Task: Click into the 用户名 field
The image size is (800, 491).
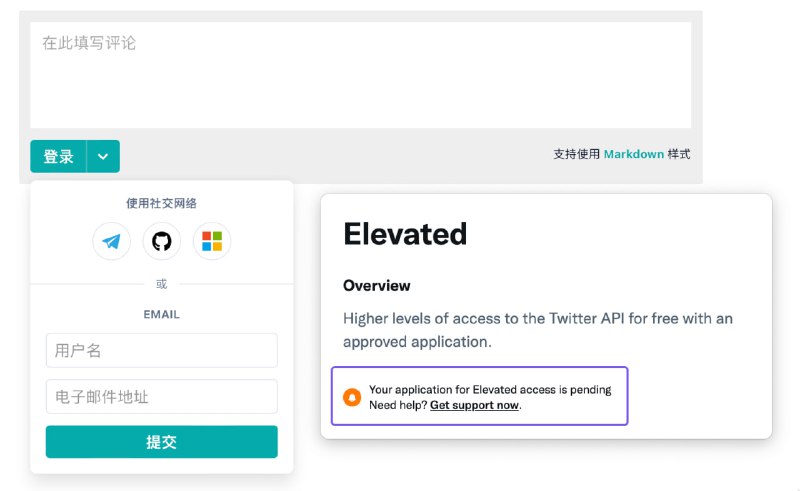Action: coord(162,350)
